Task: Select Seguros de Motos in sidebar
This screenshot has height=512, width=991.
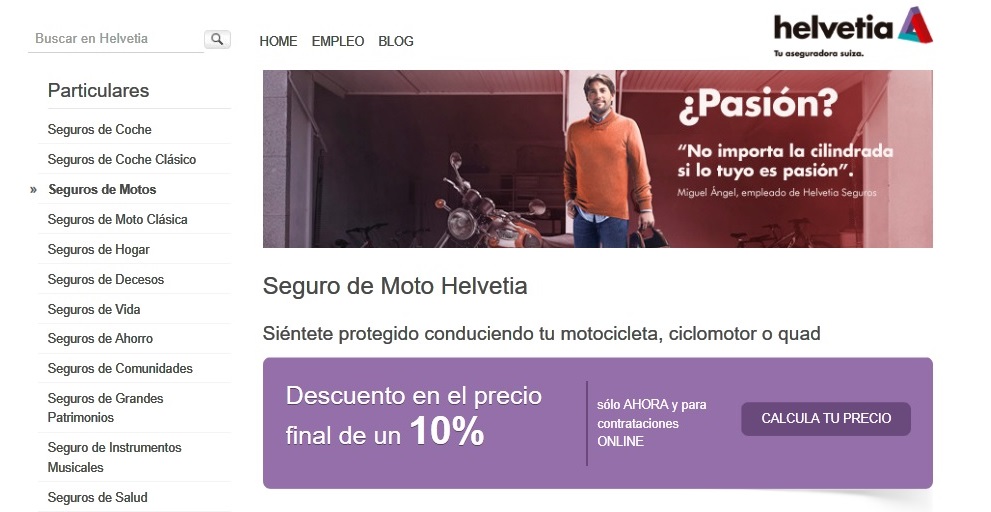Action: click(x=102, y=190)
